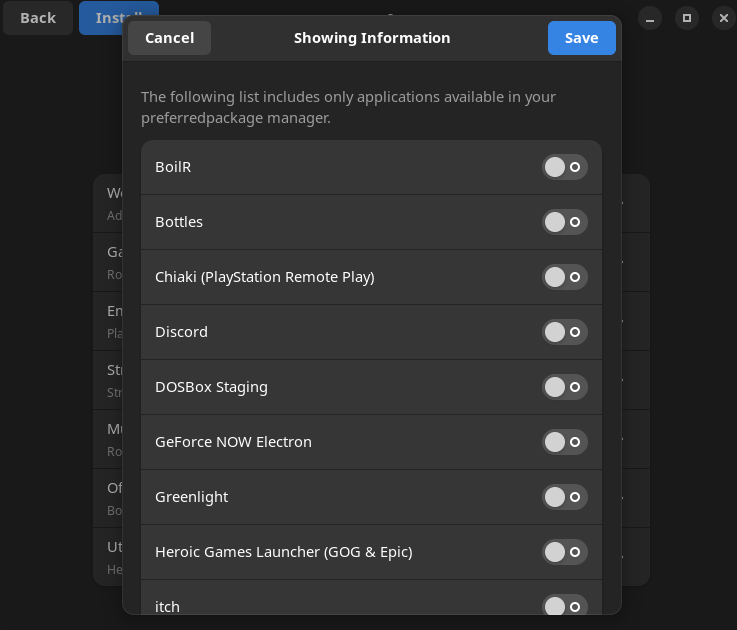Click the DOSBox Staging label

click(211, 387)
